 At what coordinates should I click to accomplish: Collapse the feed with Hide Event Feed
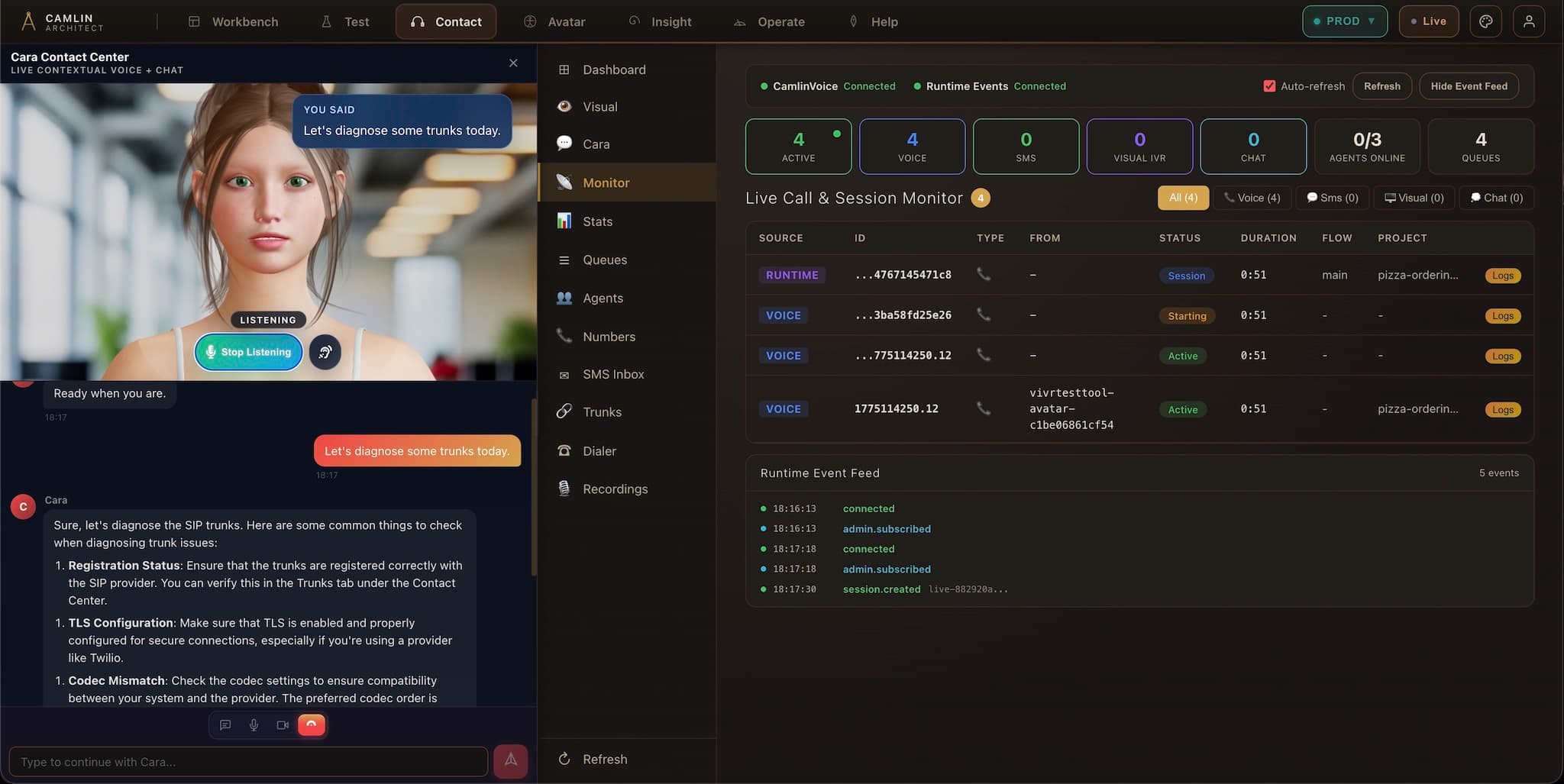click(1468, 85)
